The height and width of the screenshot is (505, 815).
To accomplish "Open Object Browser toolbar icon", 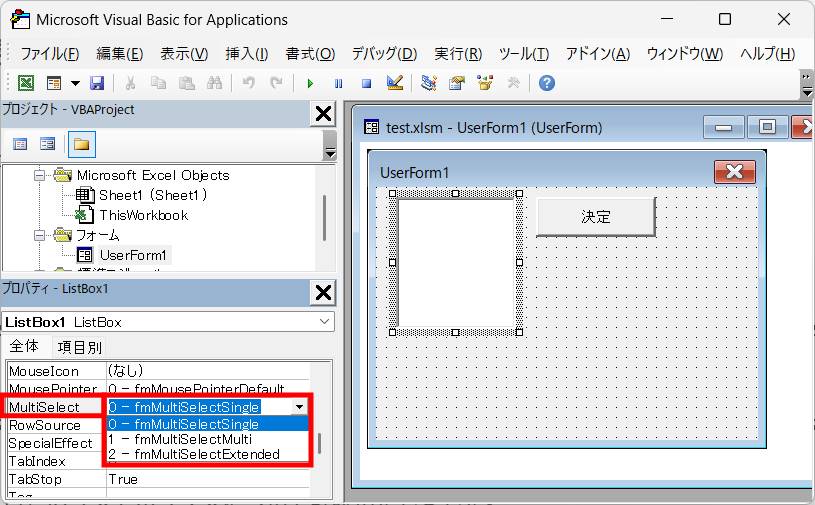I will (485, 83).
